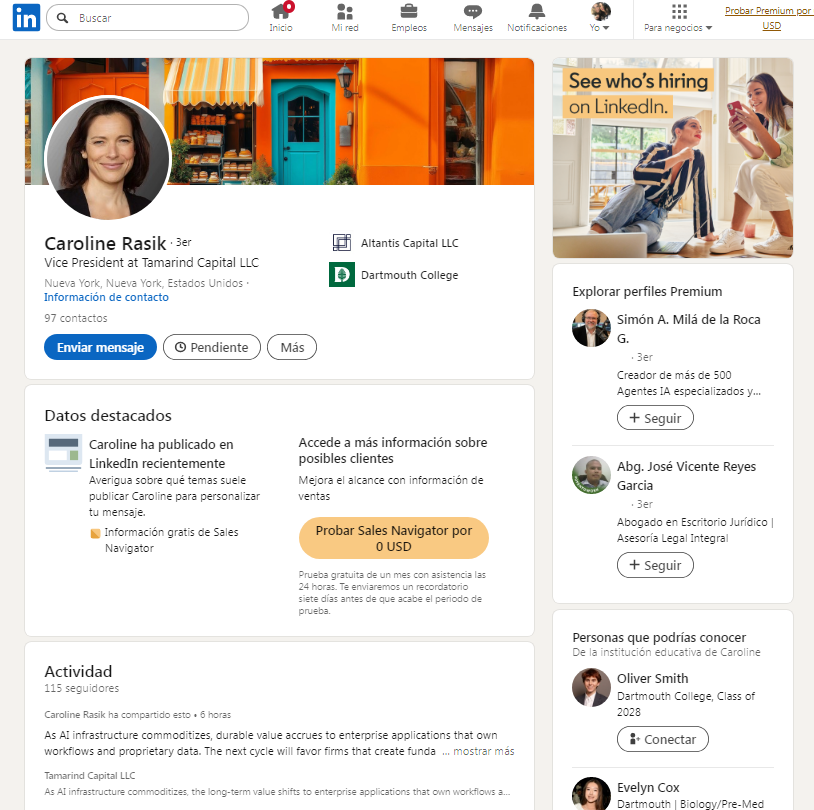Open the Abg. José Vicente Reyes Garcia name
The height and width of the screenshot is (810, 814).
click(686, 476)
